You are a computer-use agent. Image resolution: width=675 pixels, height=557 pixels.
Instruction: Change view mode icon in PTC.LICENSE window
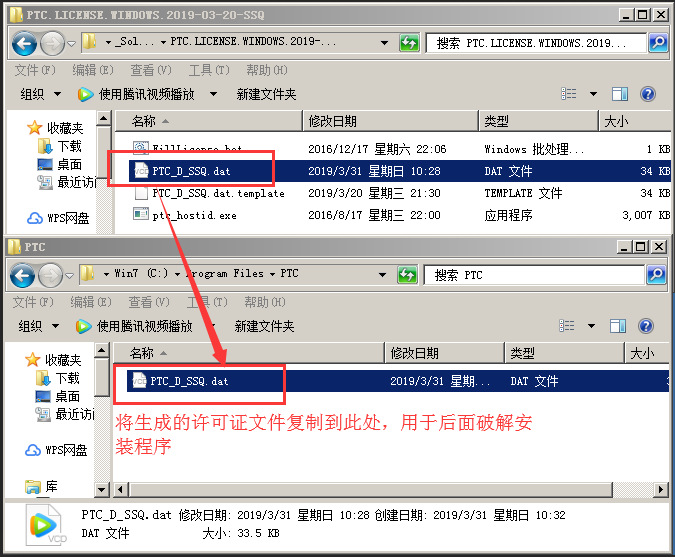(569, 94)
